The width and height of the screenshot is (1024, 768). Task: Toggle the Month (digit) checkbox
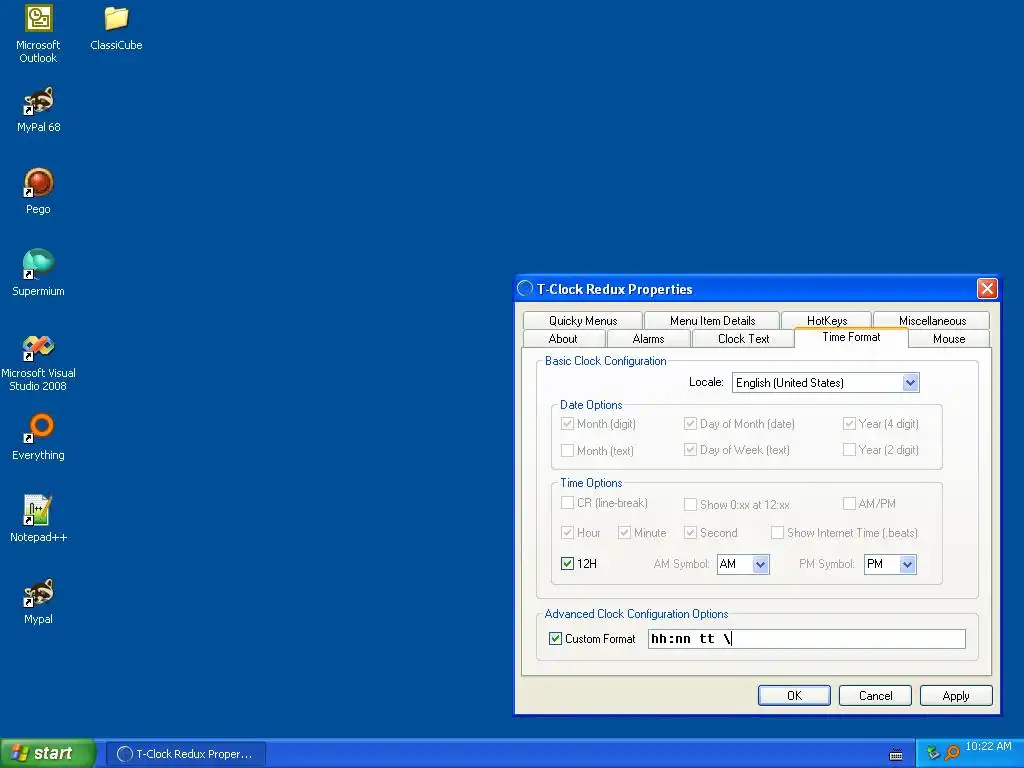coord(567,424)
